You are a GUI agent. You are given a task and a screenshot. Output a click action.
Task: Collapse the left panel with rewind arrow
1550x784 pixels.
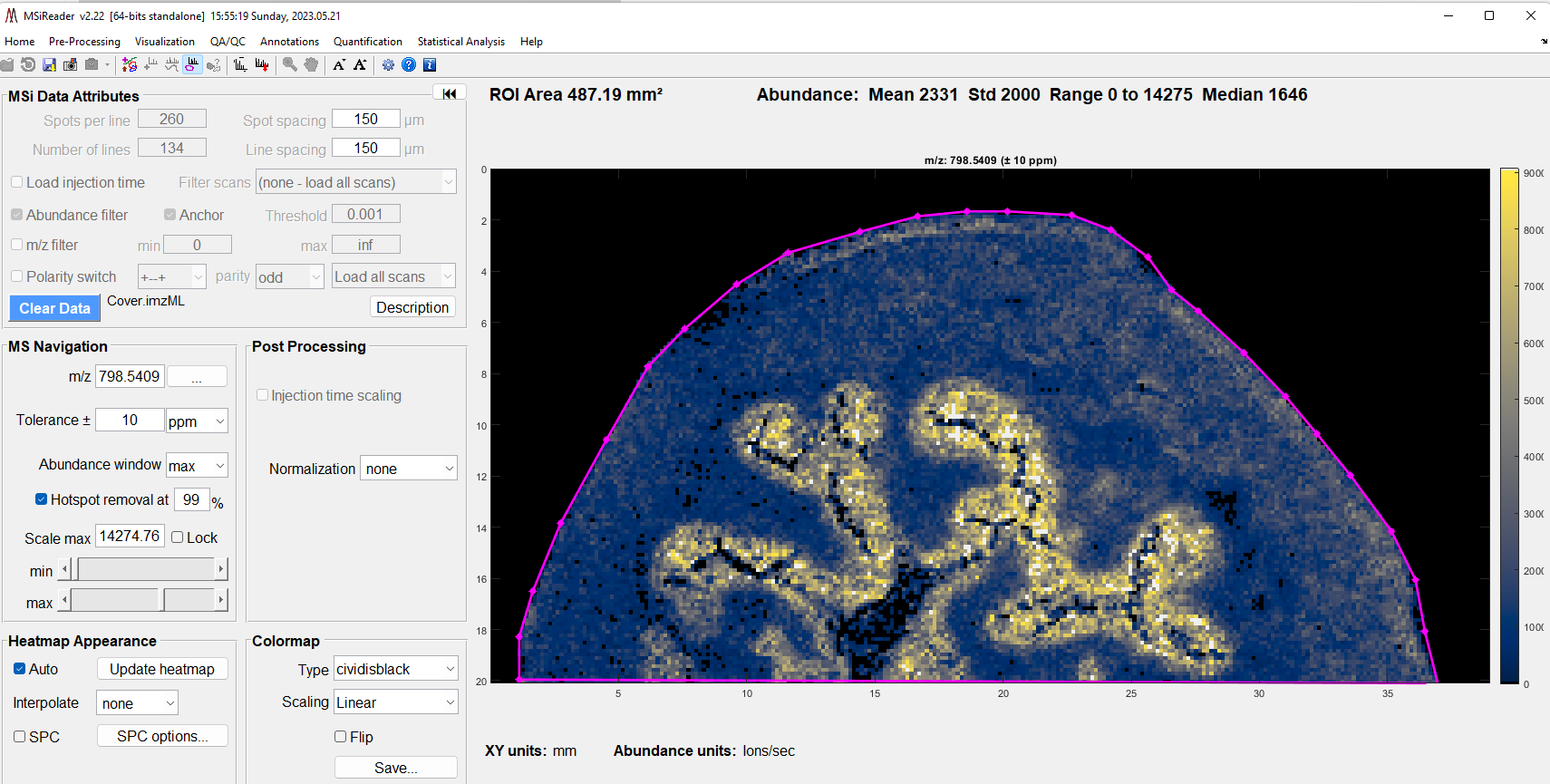(450, 93)
